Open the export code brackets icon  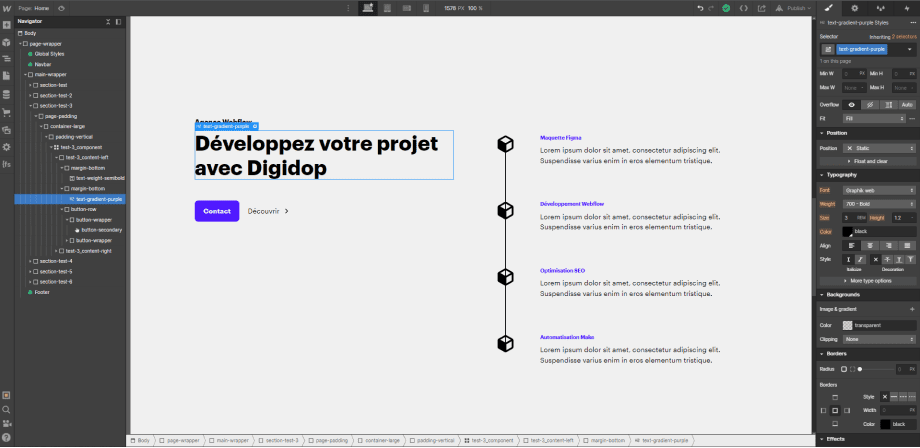tap(743, 8)
